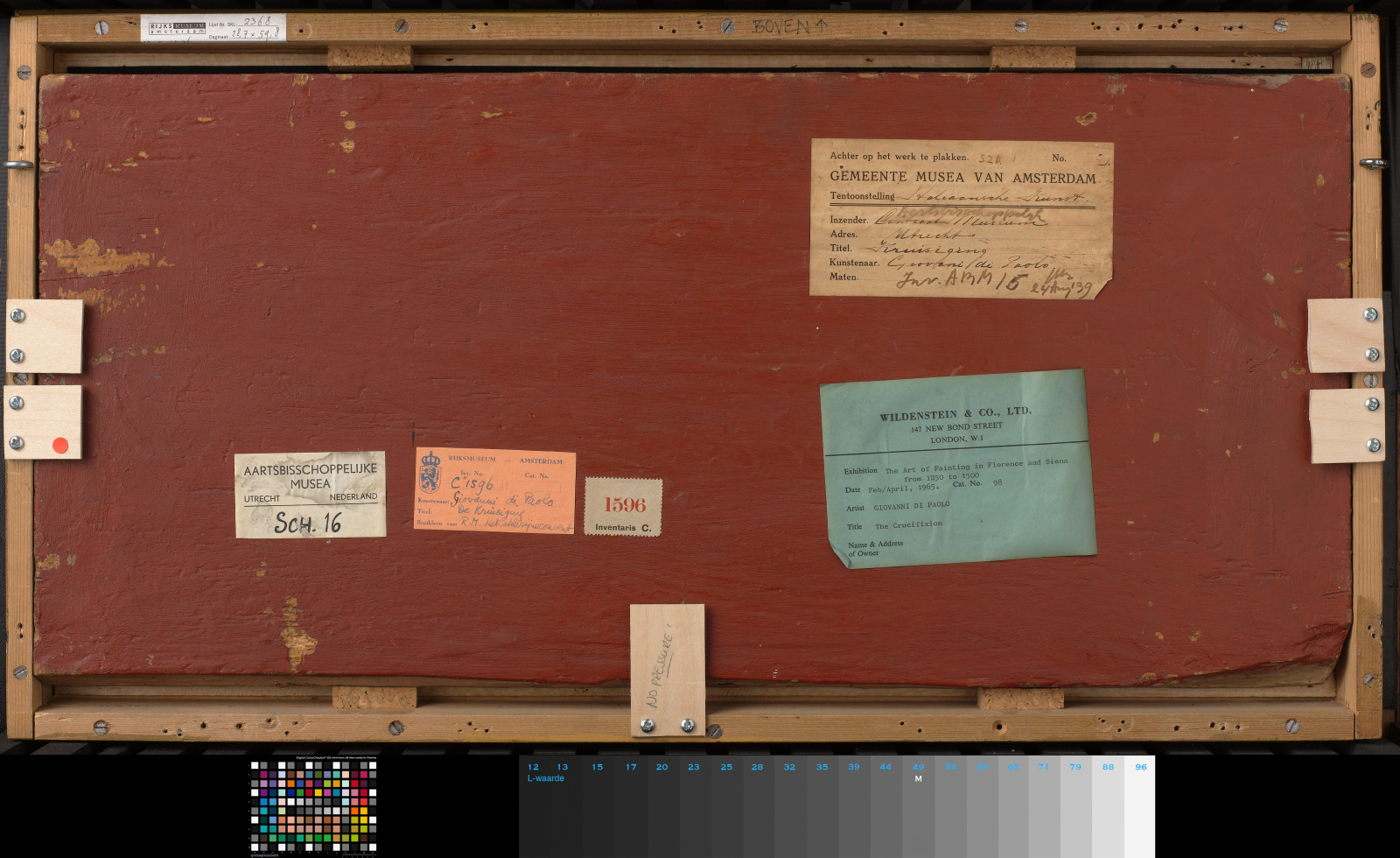Image resolution: width=1400 pixels, height=858 pixels.
Task: Click the 1596 Inventaris C. stamp label
Action: tap(623, 507)
